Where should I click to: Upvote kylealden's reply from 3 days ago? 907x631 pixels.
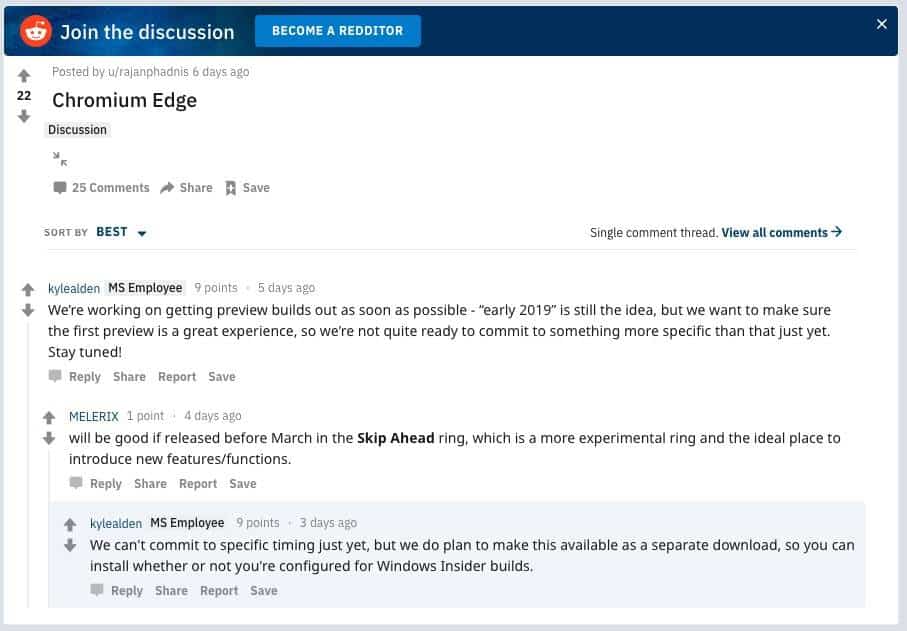click(70, 525)
